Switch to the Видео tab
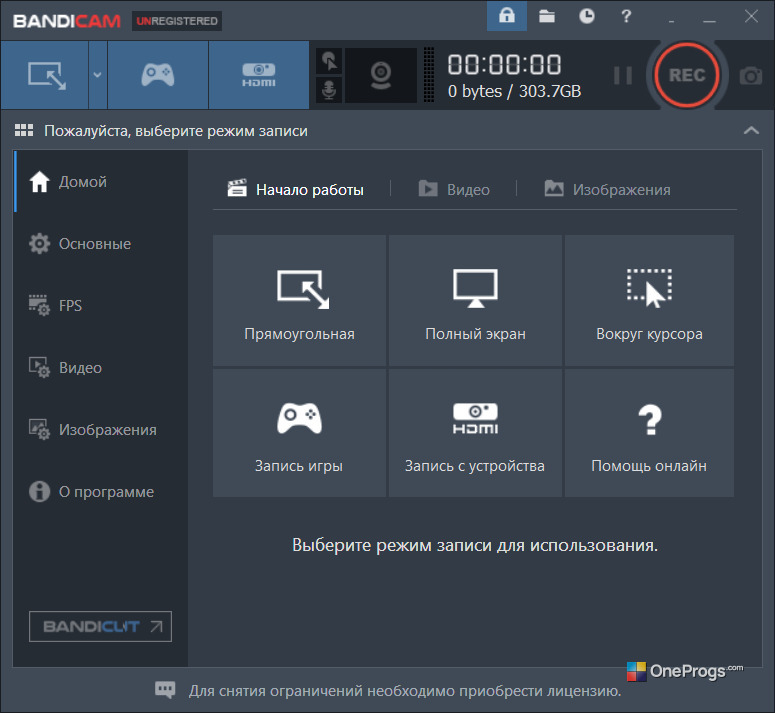The width and height of the screenshot is (775, 713). click(454, 189)
